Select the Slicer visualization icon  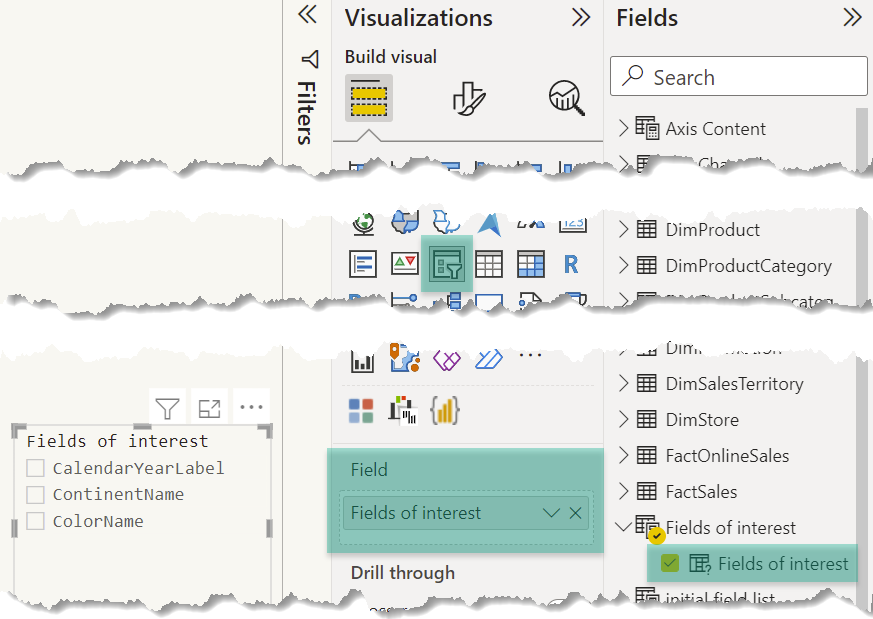446,264
